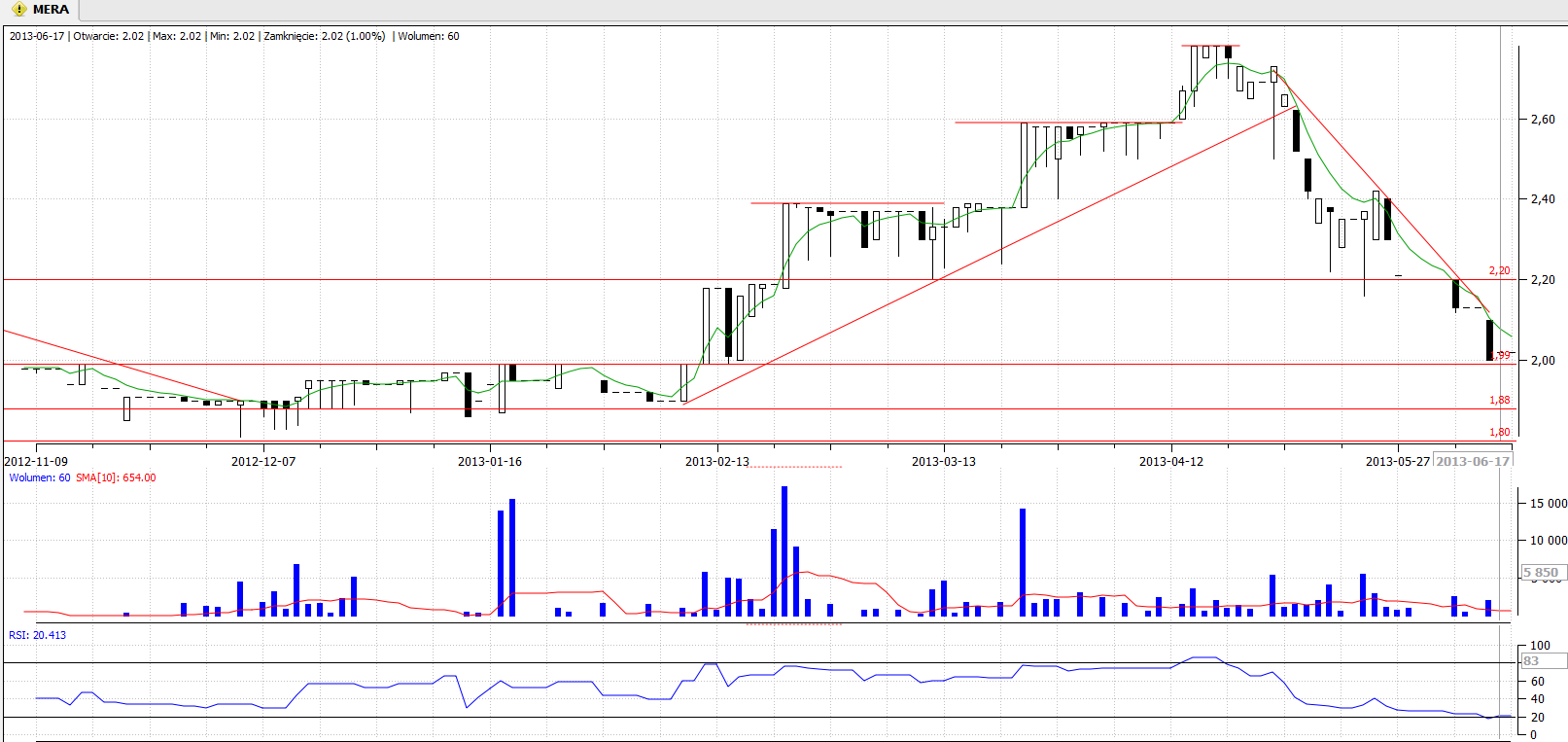
Task: Select the red 1,80 level label
Action: [1499, 432]
